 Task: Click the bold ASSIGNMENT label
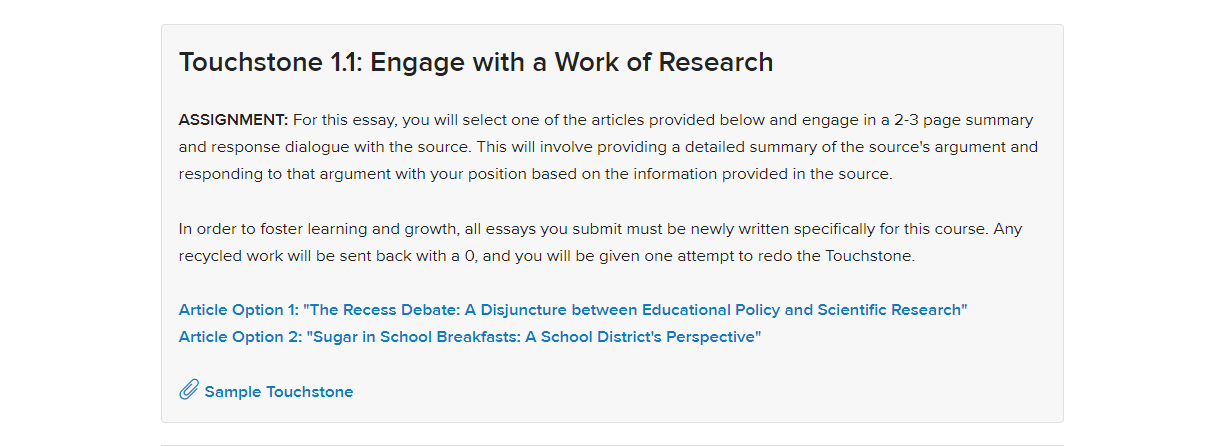pos(233,120)
